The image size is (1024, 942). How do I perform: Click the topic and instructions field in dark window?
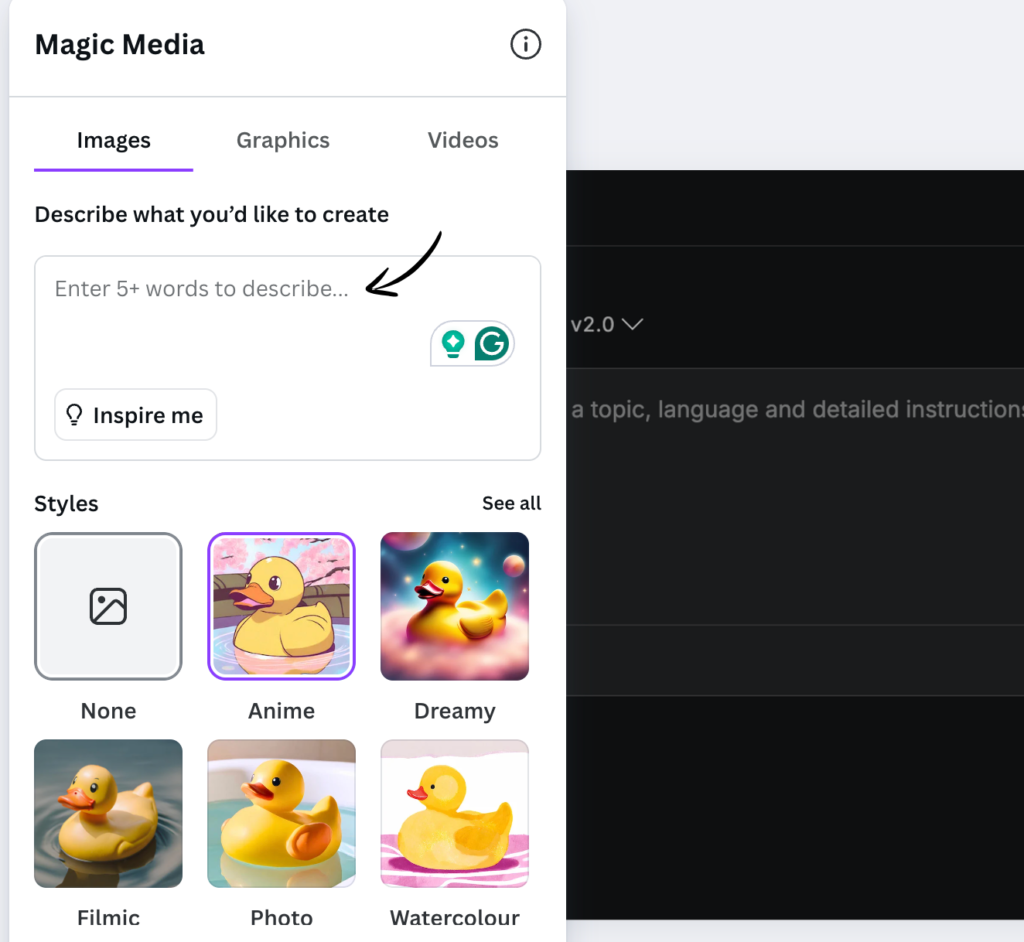[795, 496]
